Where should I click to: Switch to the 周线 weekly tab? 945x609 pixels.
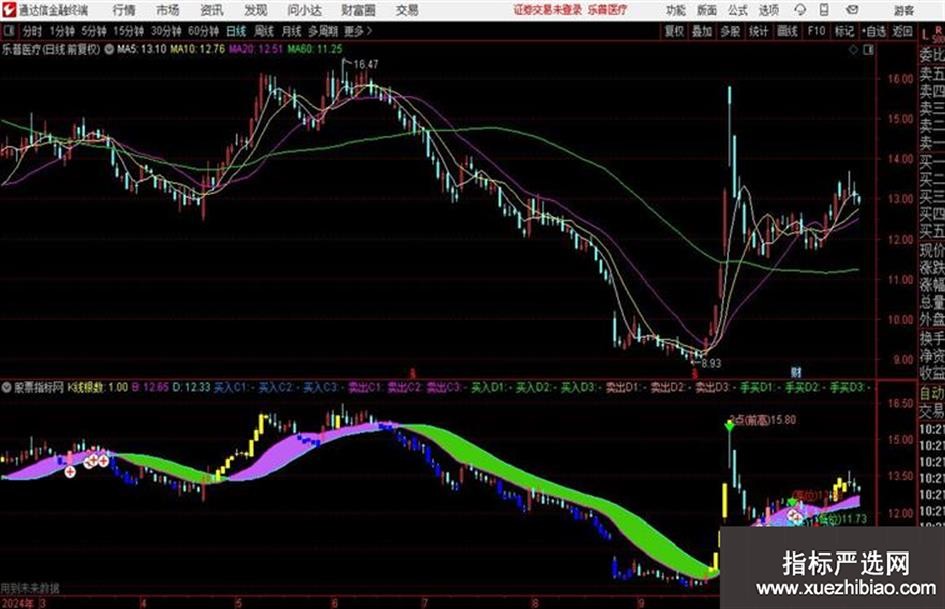264,31
